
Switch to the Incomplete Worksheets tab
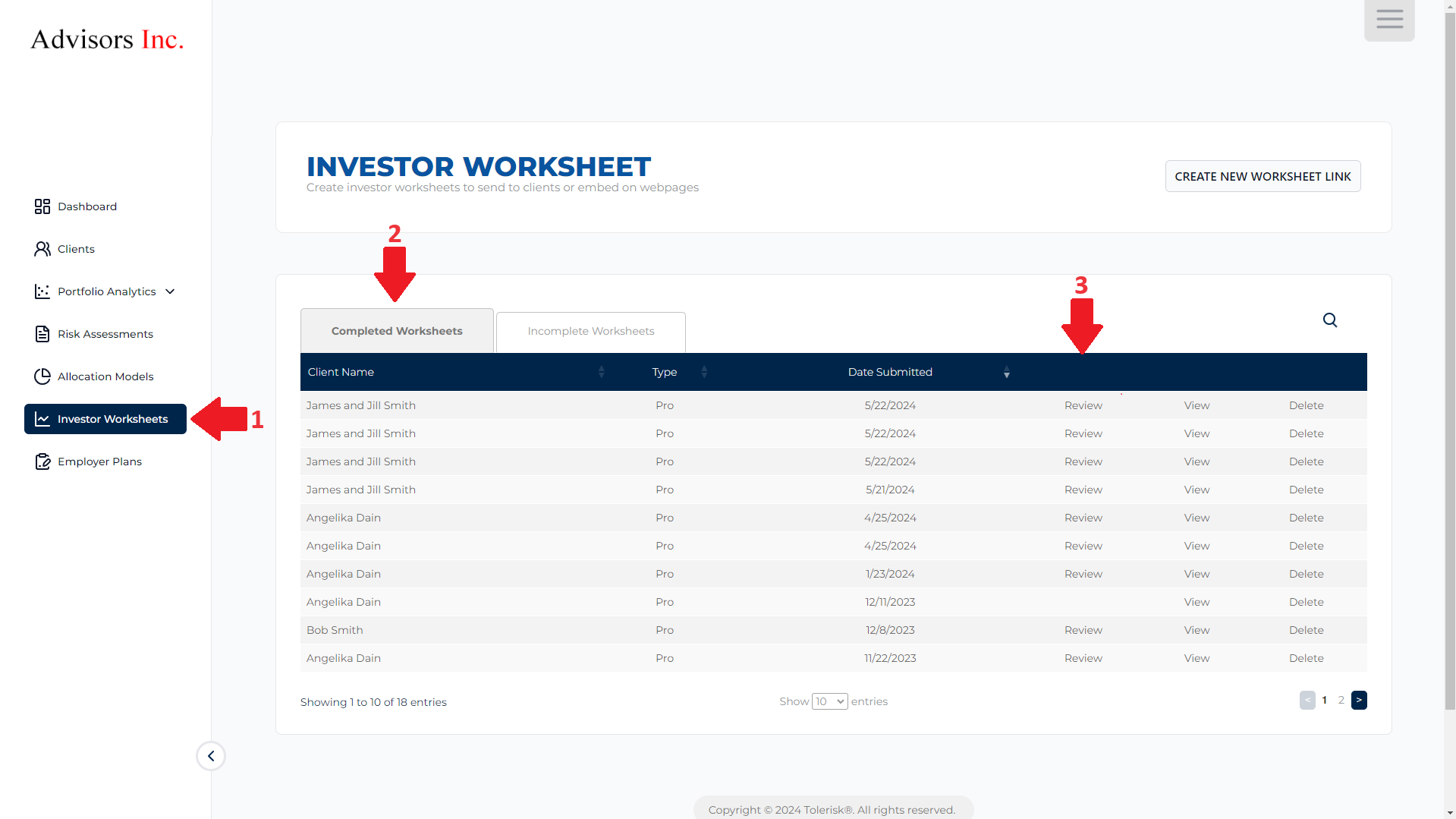(x=590, y=332)
